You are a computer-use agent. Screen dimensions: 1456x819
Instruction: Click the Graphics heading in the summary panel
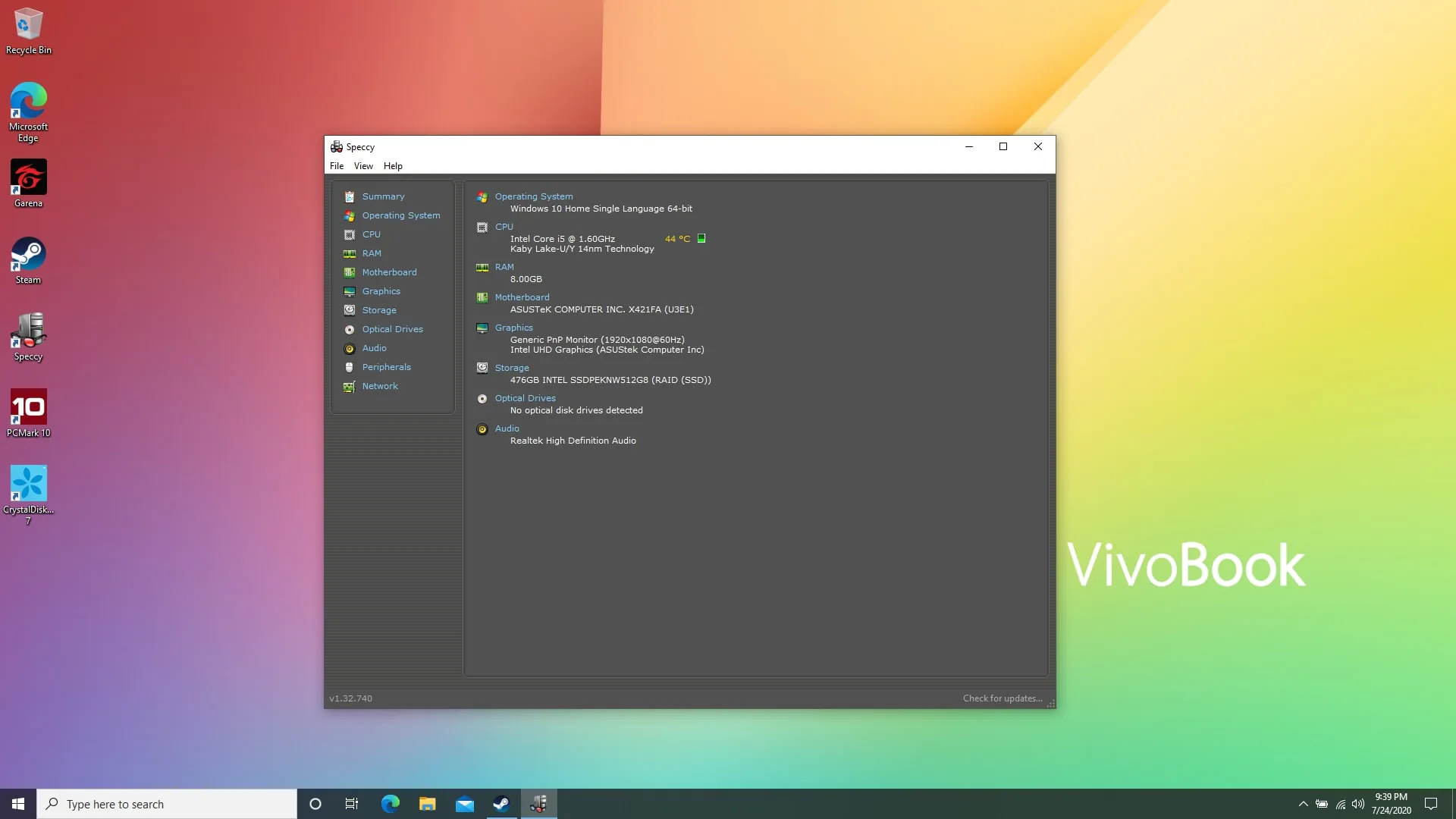click(x=514, y=328)
